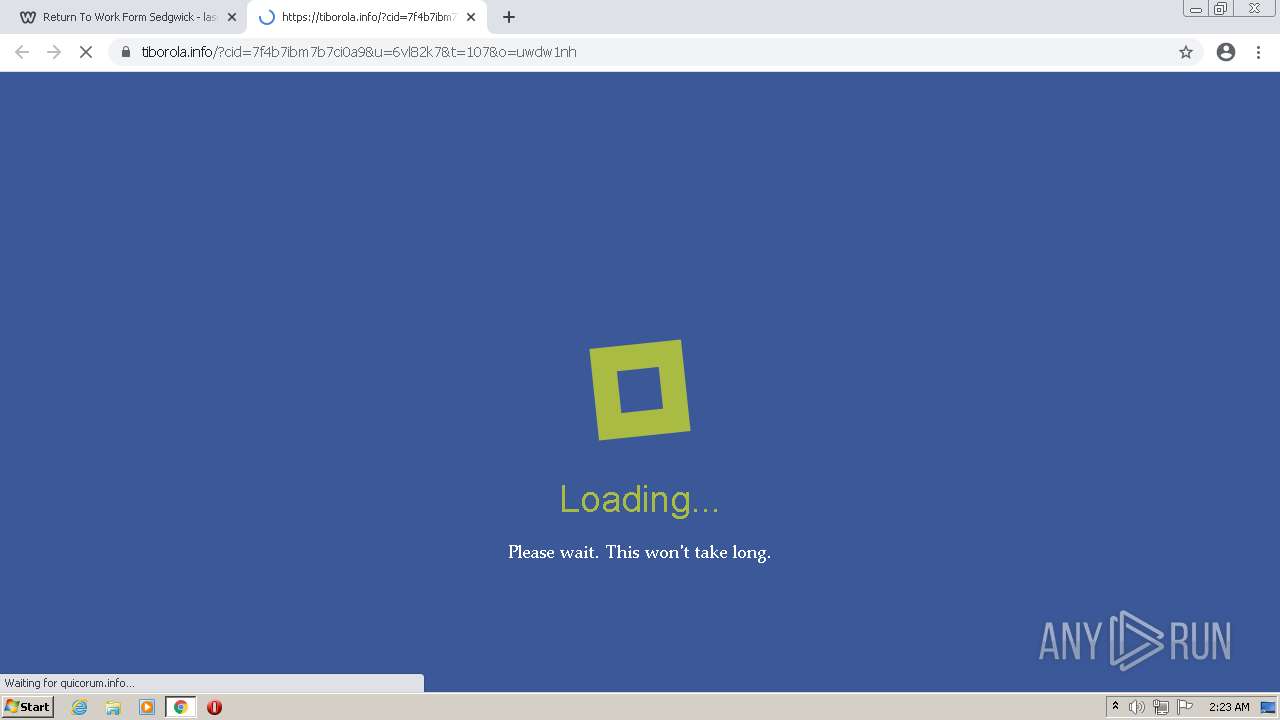Stop loading the page
Viewport: 1280px width, 720px height.
coord(86,52)
